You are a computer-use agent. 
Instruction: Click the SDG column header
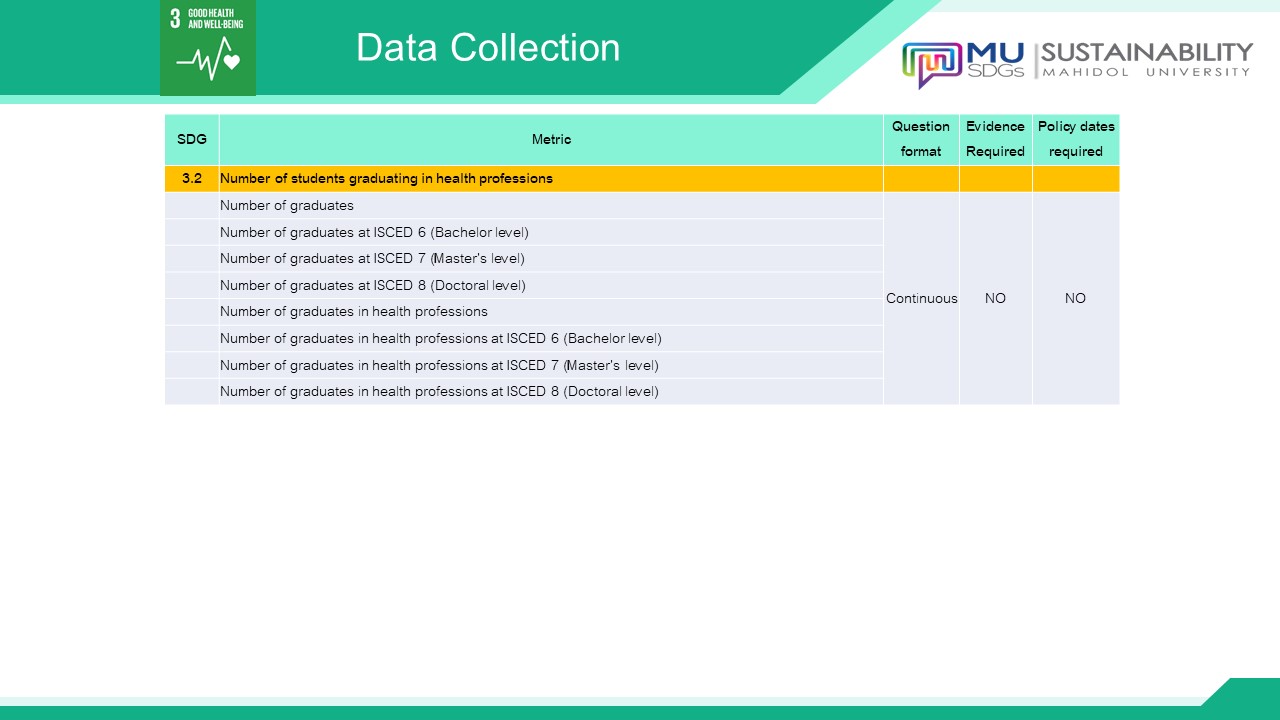[192, 140]
